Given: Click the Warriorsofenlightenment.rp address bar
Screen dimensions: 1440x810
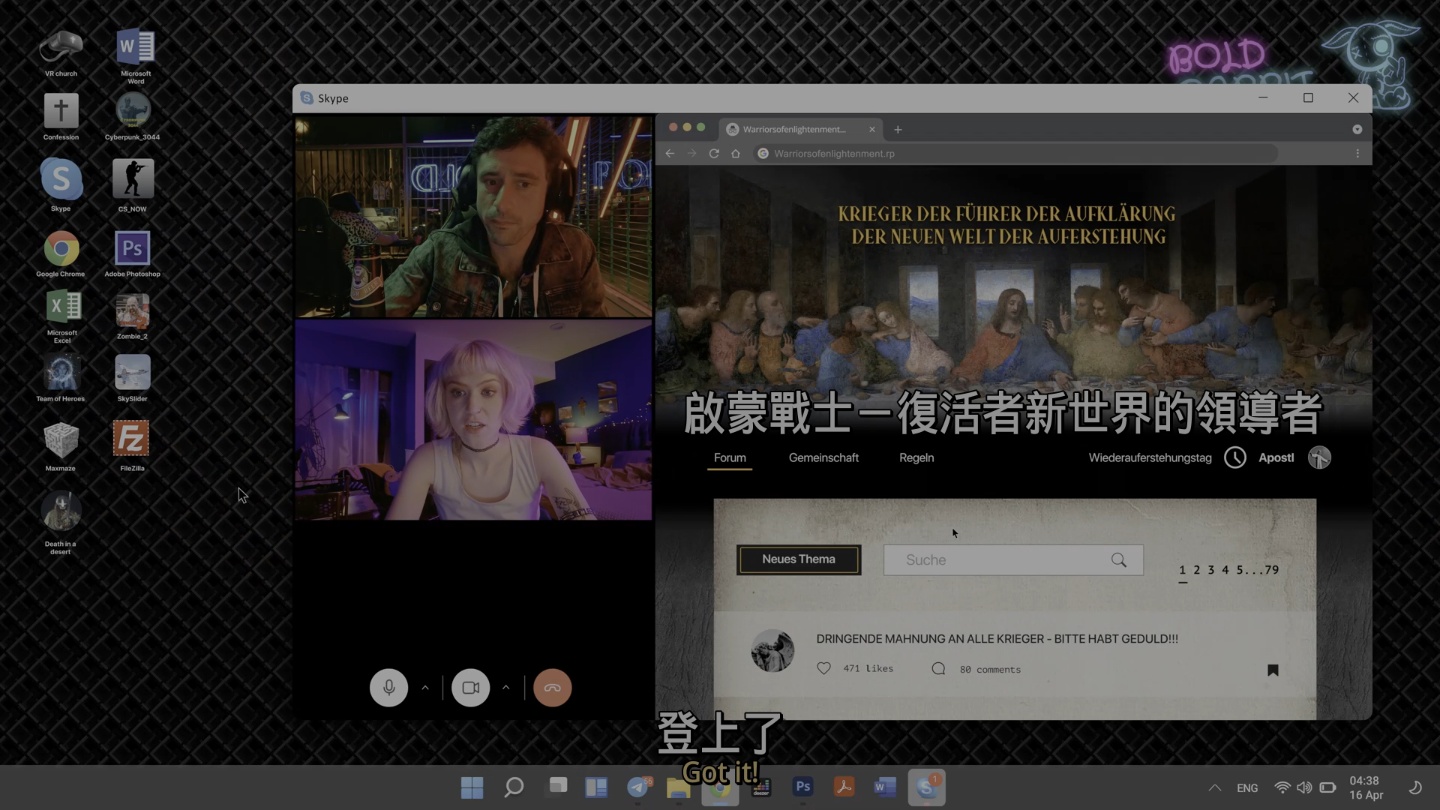Looking at the screenshot, I should (1015, 154).
